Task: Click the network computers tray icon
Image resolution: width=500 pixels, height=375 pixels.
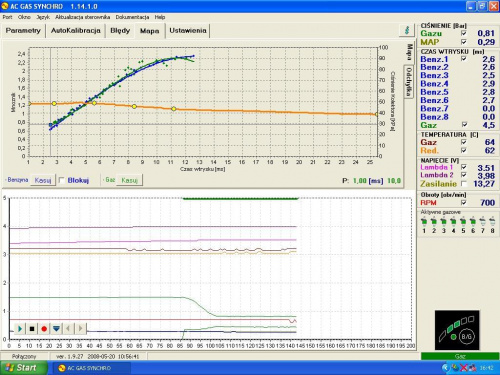Action: click(x=472, y=368)
